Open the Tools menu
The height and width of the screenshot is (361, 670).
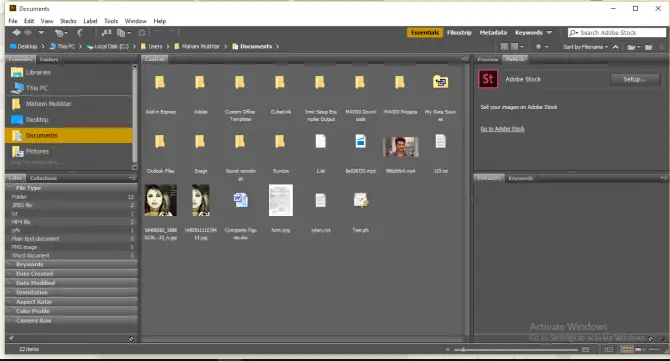(x=111, y=21)
